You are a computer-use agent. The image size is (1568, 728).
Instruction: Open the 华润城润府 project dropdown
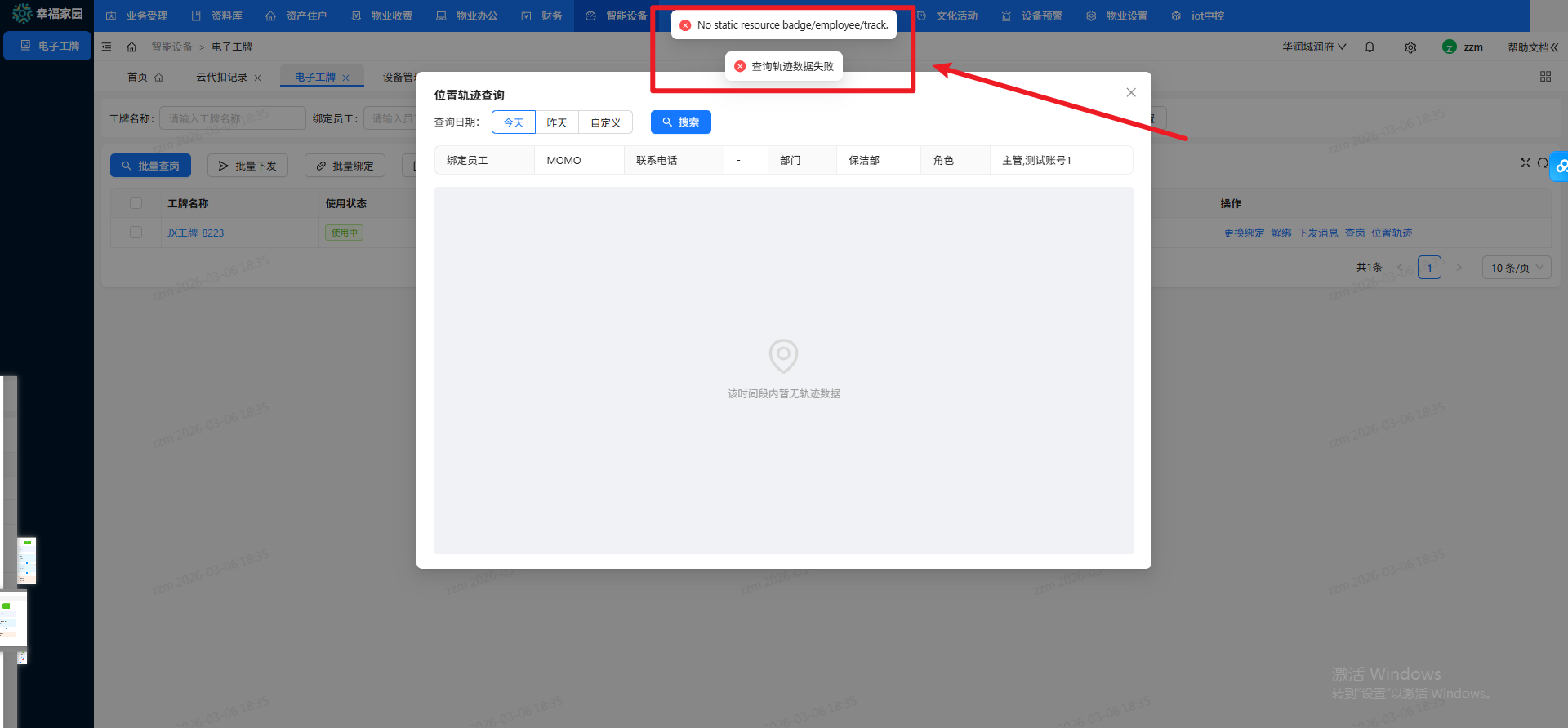coord(1313,47)
